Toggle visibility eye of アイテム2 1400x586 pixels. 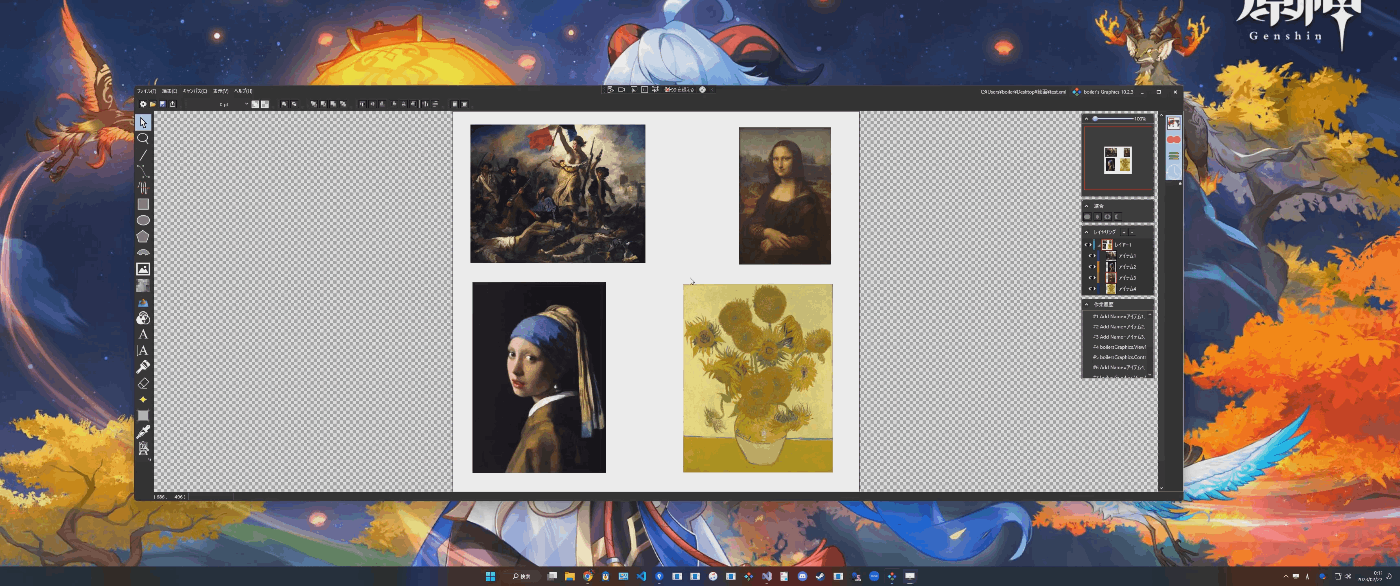[1090, 267]
